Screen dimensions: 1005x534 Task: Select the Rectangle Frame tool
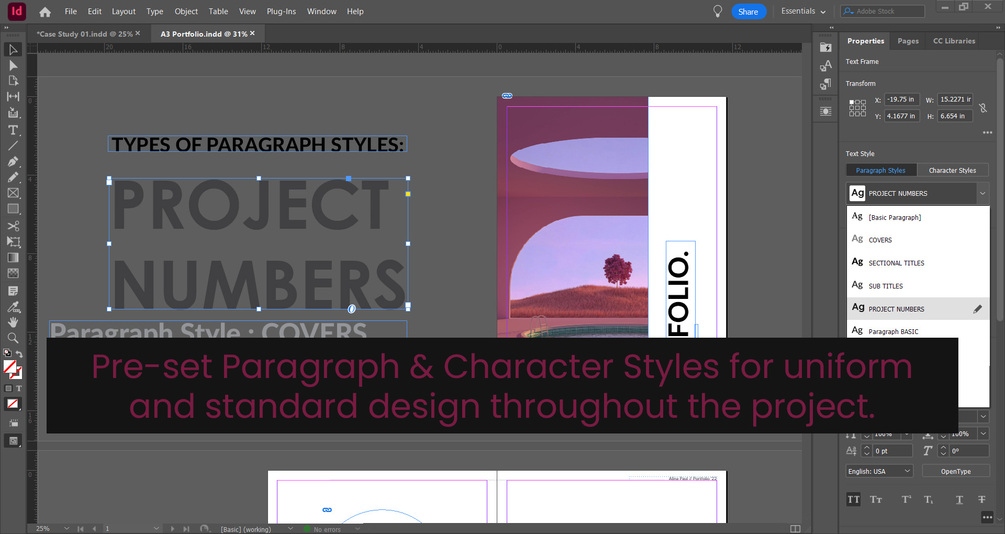pyautogui.click(x=13, y=193)
